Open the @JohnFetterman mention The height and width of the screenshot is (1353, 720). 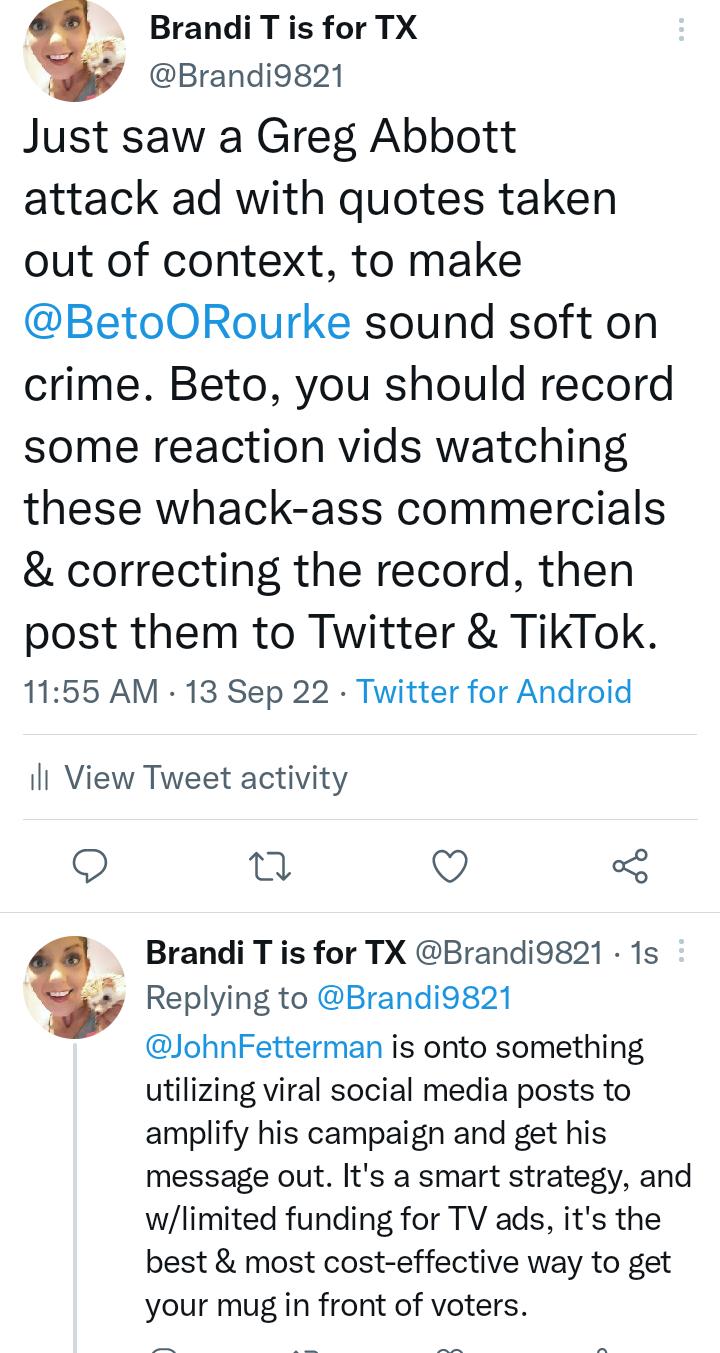click(262, 1046)
